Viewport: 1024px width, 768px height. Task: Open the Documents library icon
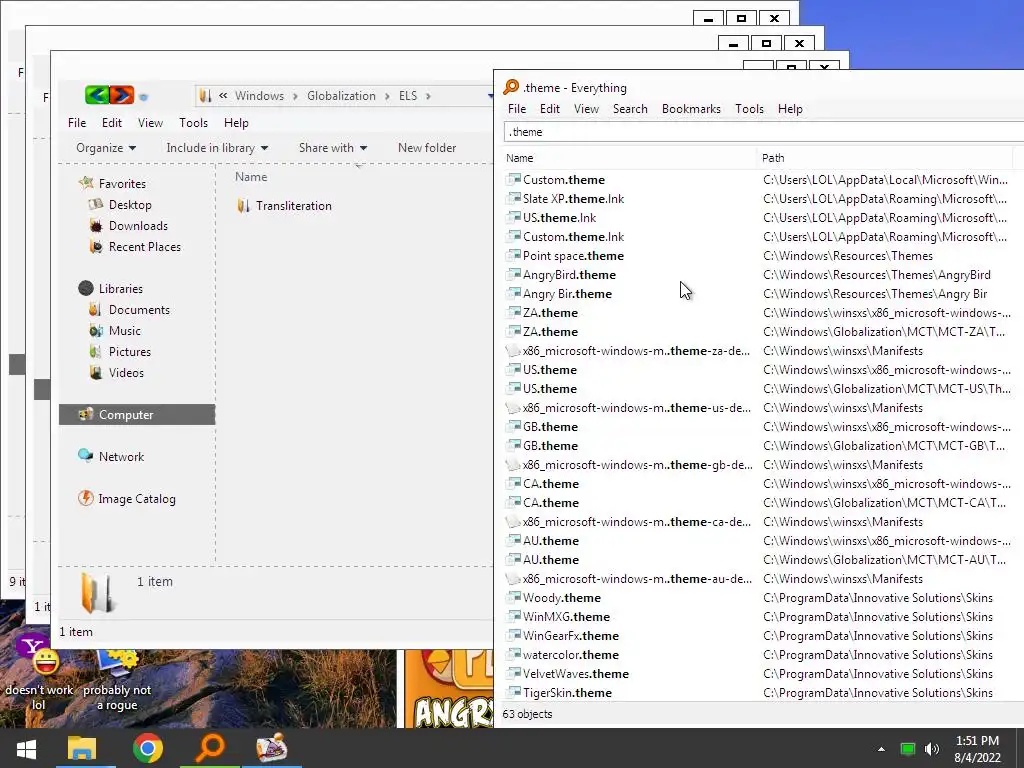[x=96, y=310]
